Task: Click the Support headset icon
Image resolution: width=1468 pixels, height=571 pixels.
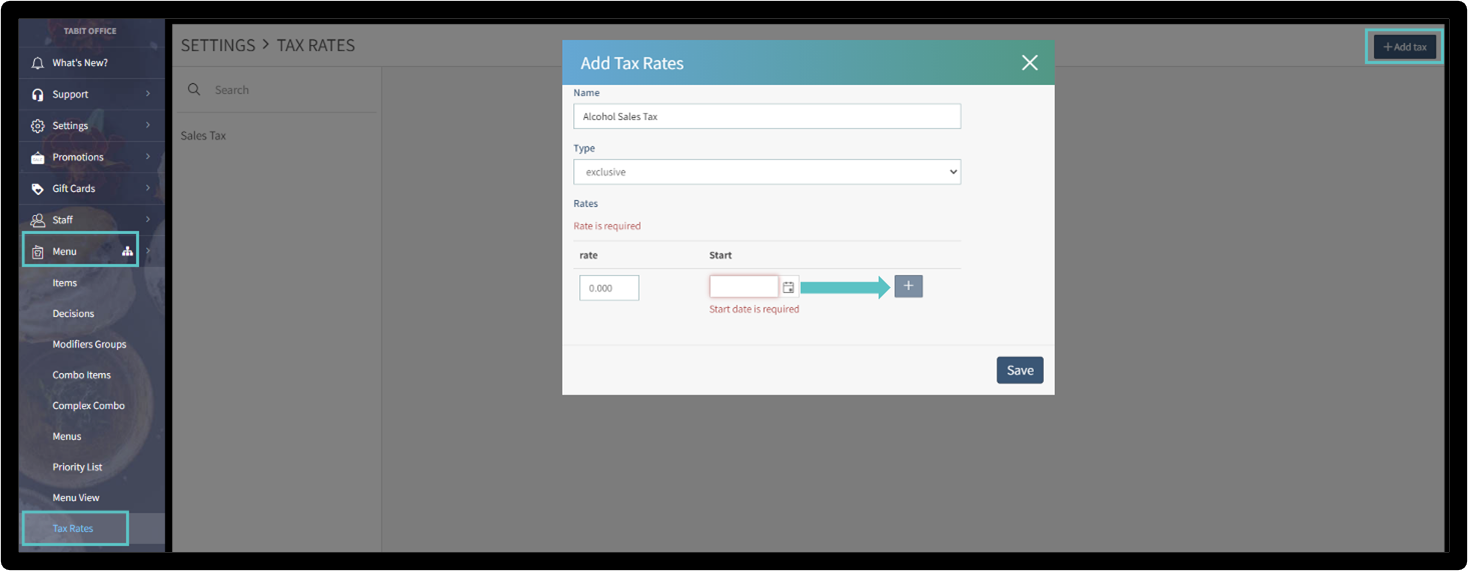Action: point(38,95)
